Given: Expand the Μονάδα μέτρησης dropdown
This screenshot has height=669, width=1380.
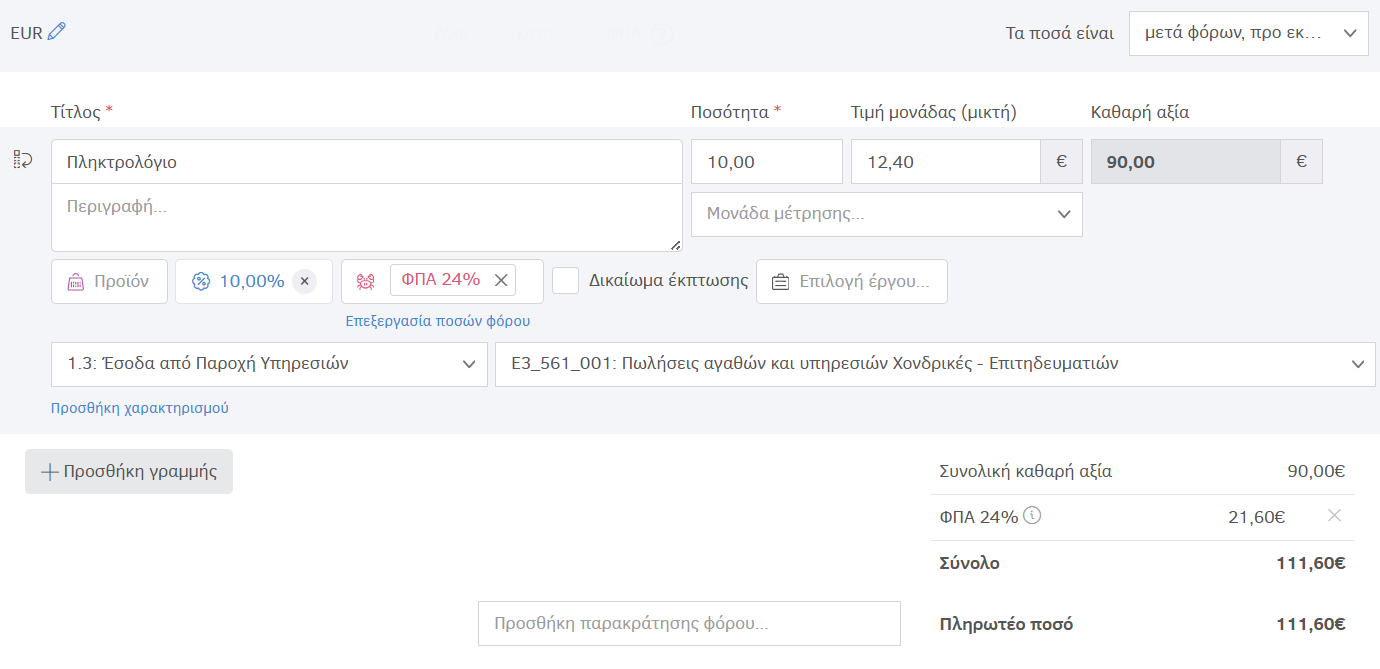Looking at the screenshot, I should pyautogui.click(x=886, y=214).
